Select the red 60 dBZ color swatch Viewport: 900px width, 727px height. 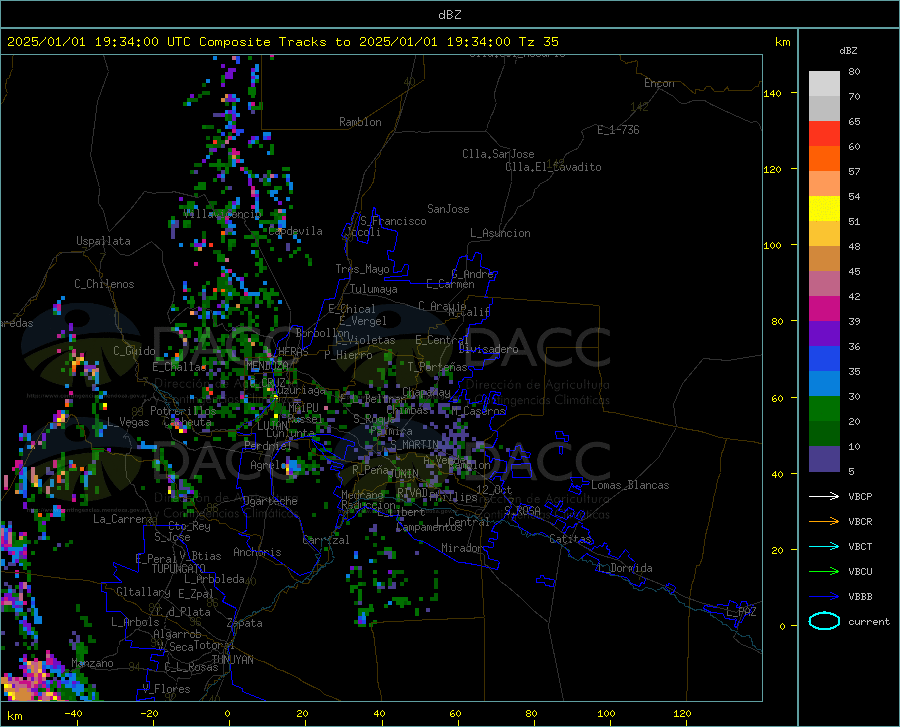pyautogui.click(x=824, y=134)
